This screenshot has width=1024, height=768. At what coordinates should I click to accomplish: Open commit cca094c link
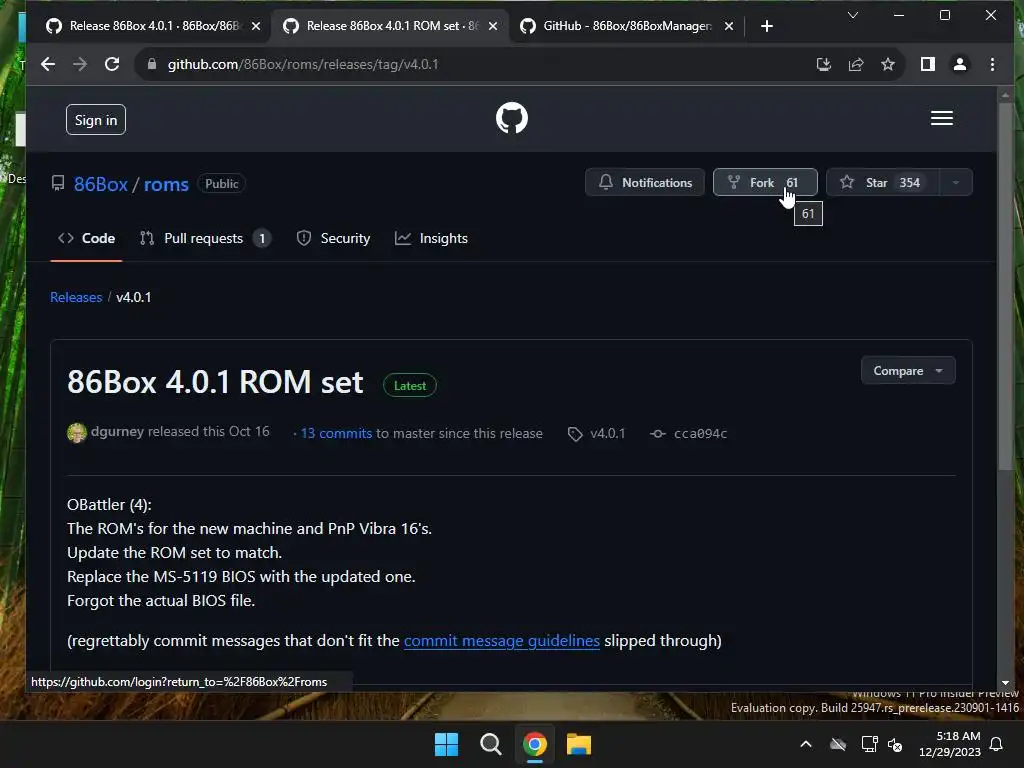coord(700,434)
